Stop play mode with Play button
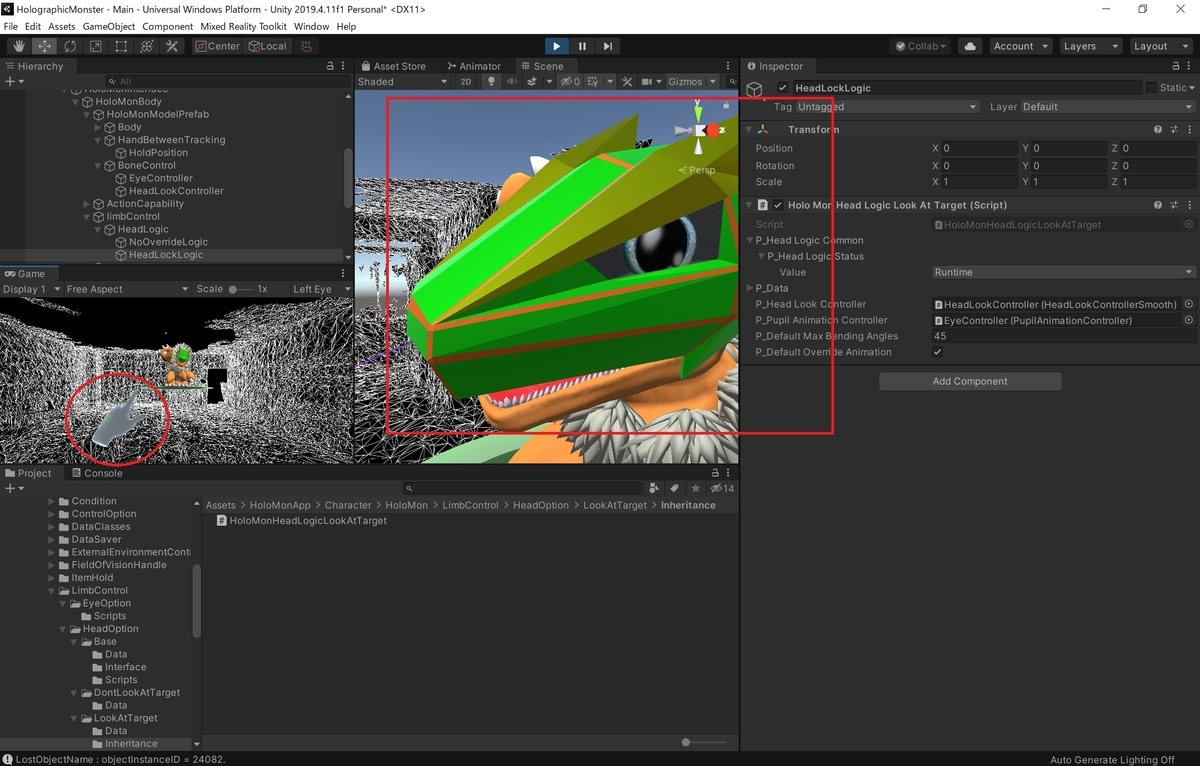The image size is (1200, 766). pos(557,46)
